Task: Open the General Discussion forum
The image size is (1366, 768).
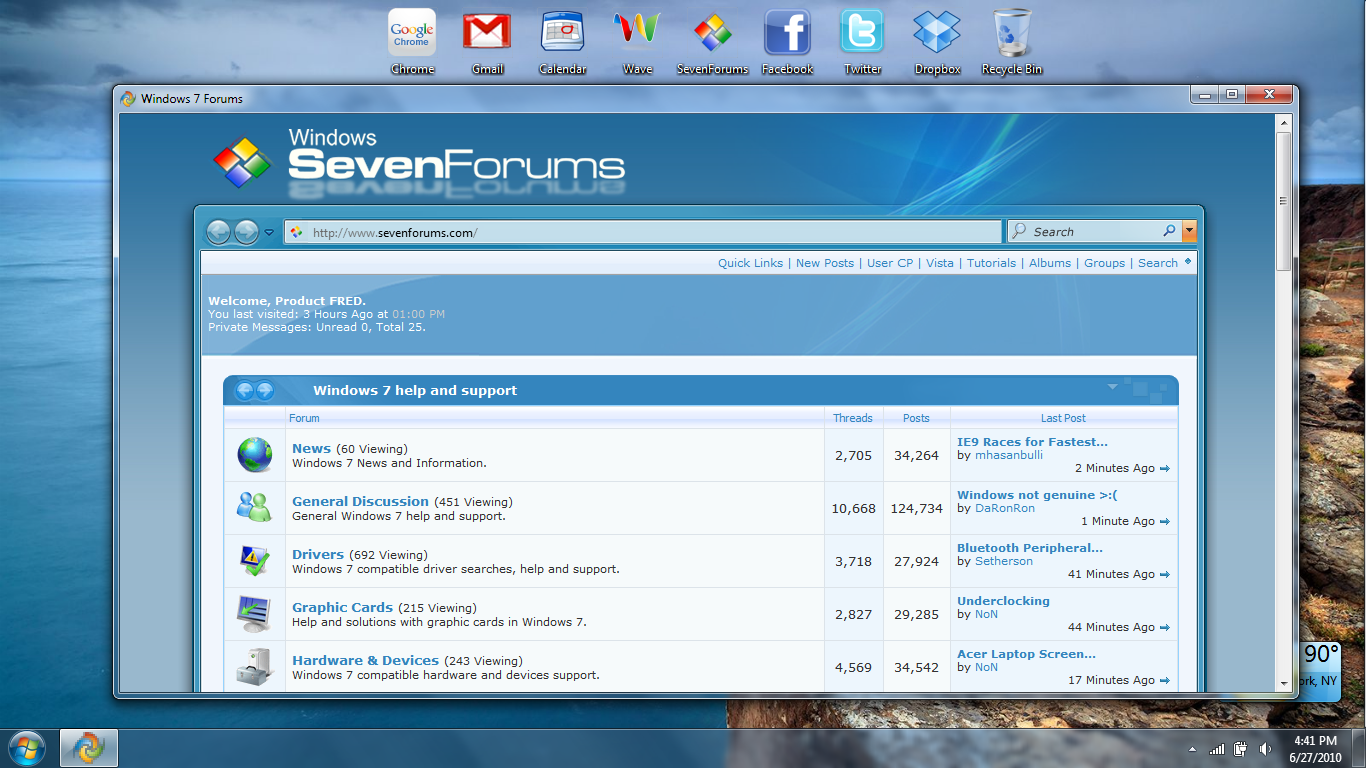Action: (360, 502)
